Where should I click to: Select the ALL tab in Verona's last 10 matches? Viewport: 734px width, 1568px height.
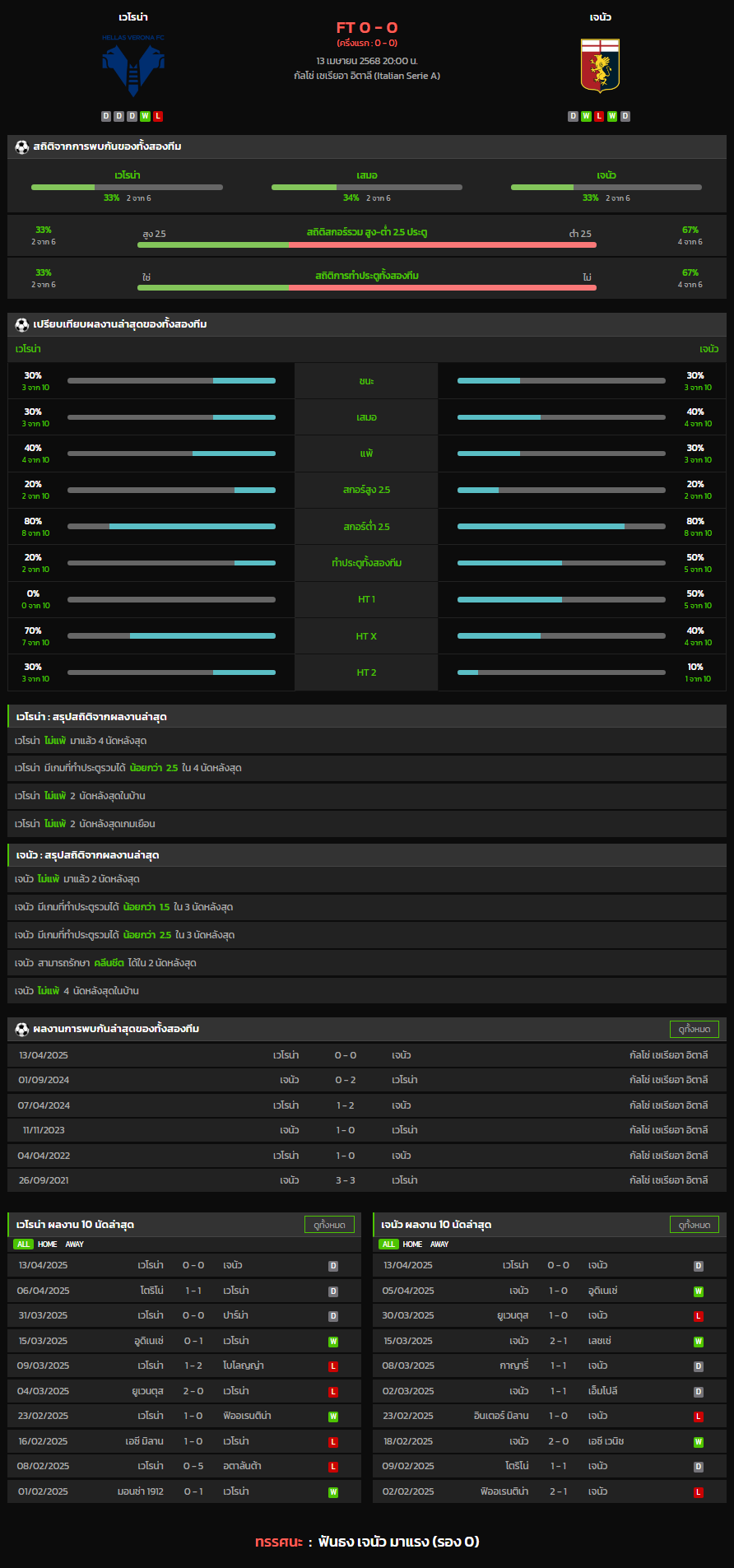click(23, 1245)
